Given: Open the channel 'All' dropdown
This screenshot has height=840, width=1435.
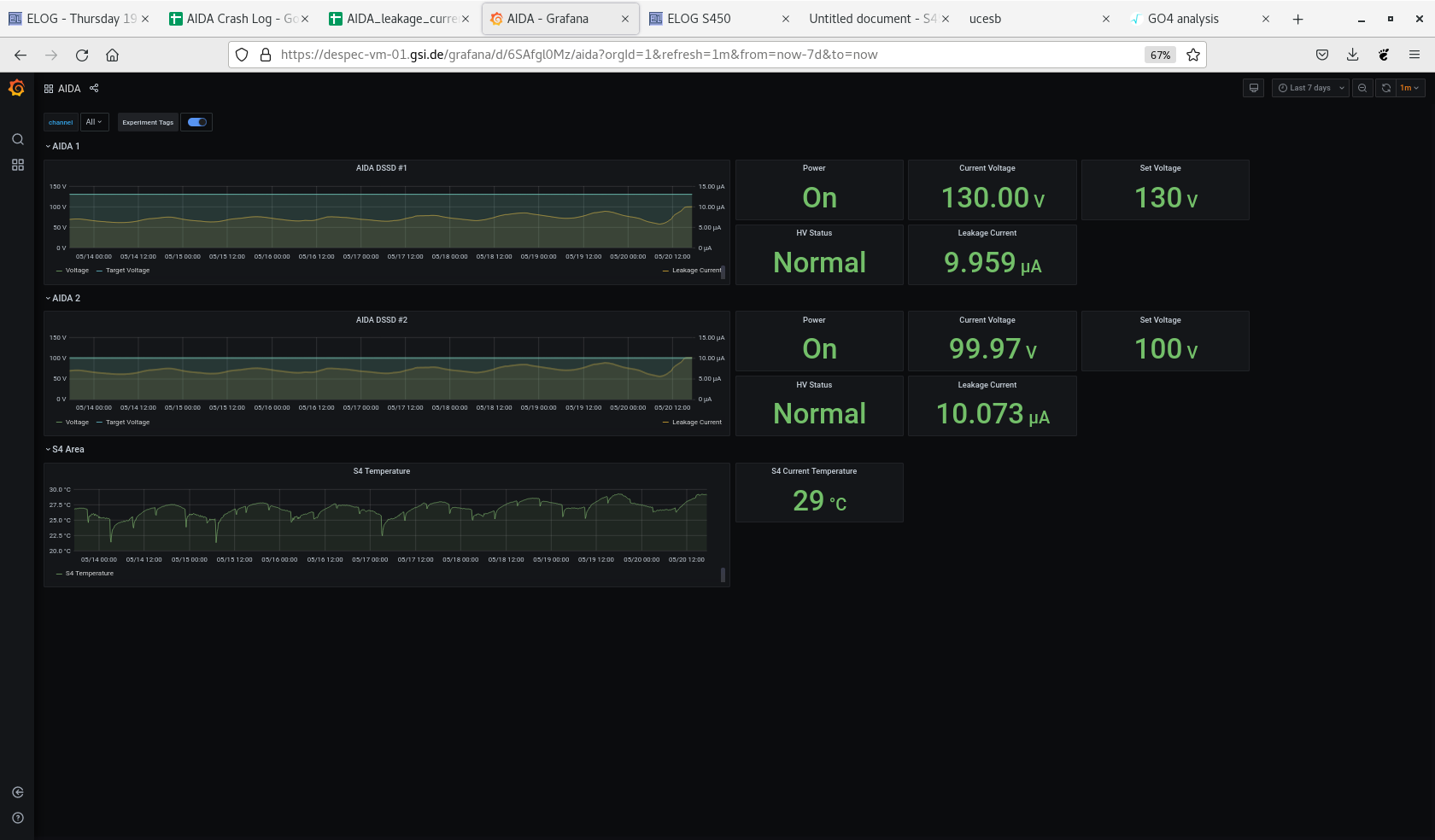Looking at the screenshot, I should coord(94,122).
